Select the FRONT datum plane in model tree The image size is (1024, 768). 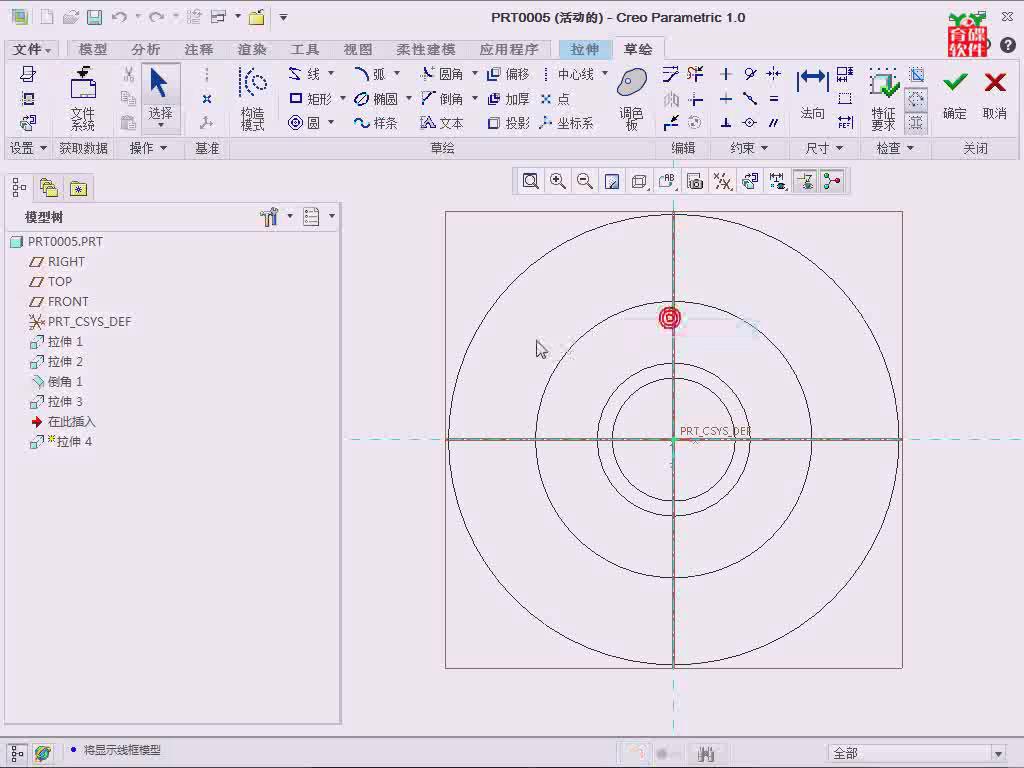click(59, 302)
